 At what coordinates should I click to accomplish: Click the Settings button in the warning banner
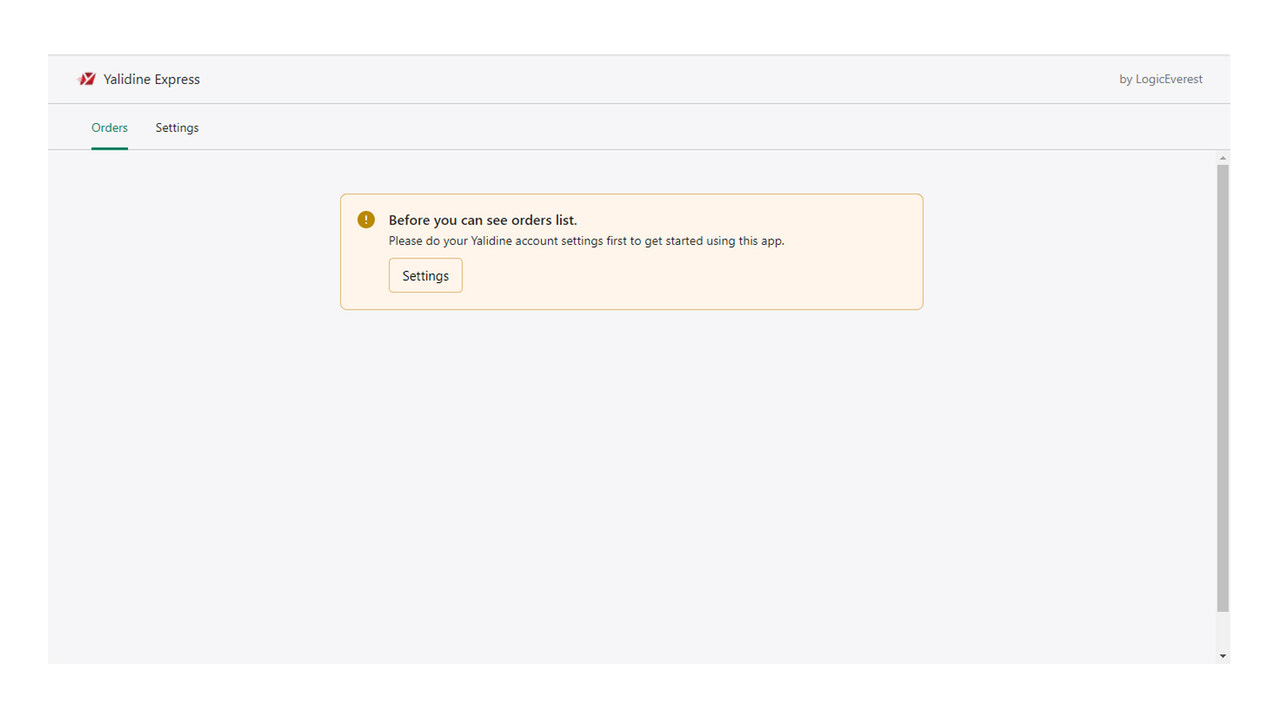tap(426, 276)
